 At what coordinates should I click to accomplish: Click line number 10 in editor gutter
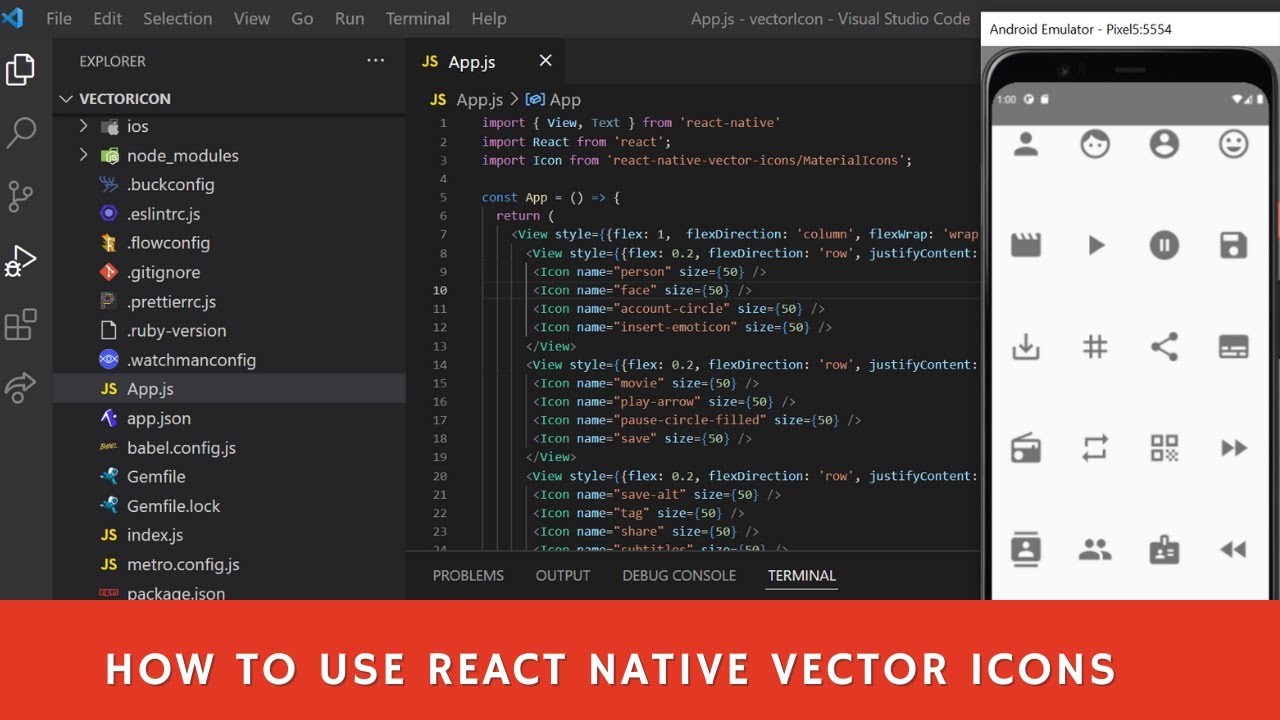pyautogui.click(x=441, y=290)
